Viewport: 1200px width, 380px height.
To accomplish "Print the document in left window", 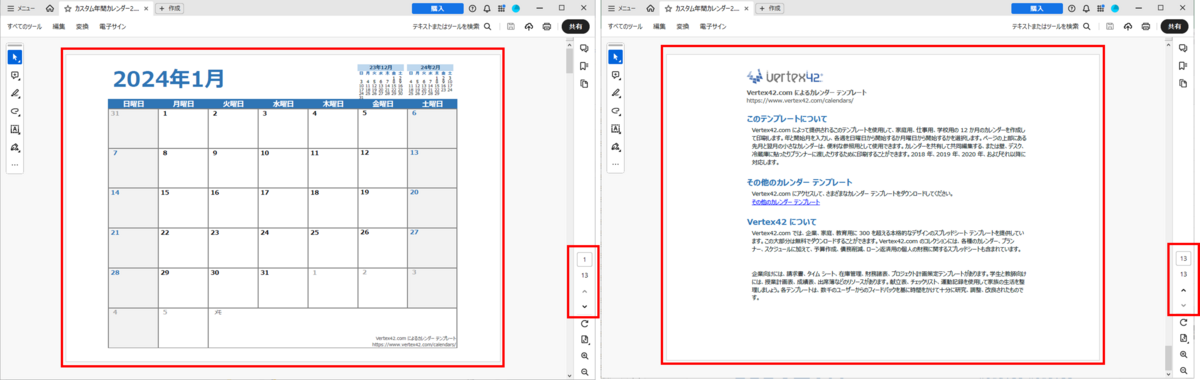I will 546,26.
